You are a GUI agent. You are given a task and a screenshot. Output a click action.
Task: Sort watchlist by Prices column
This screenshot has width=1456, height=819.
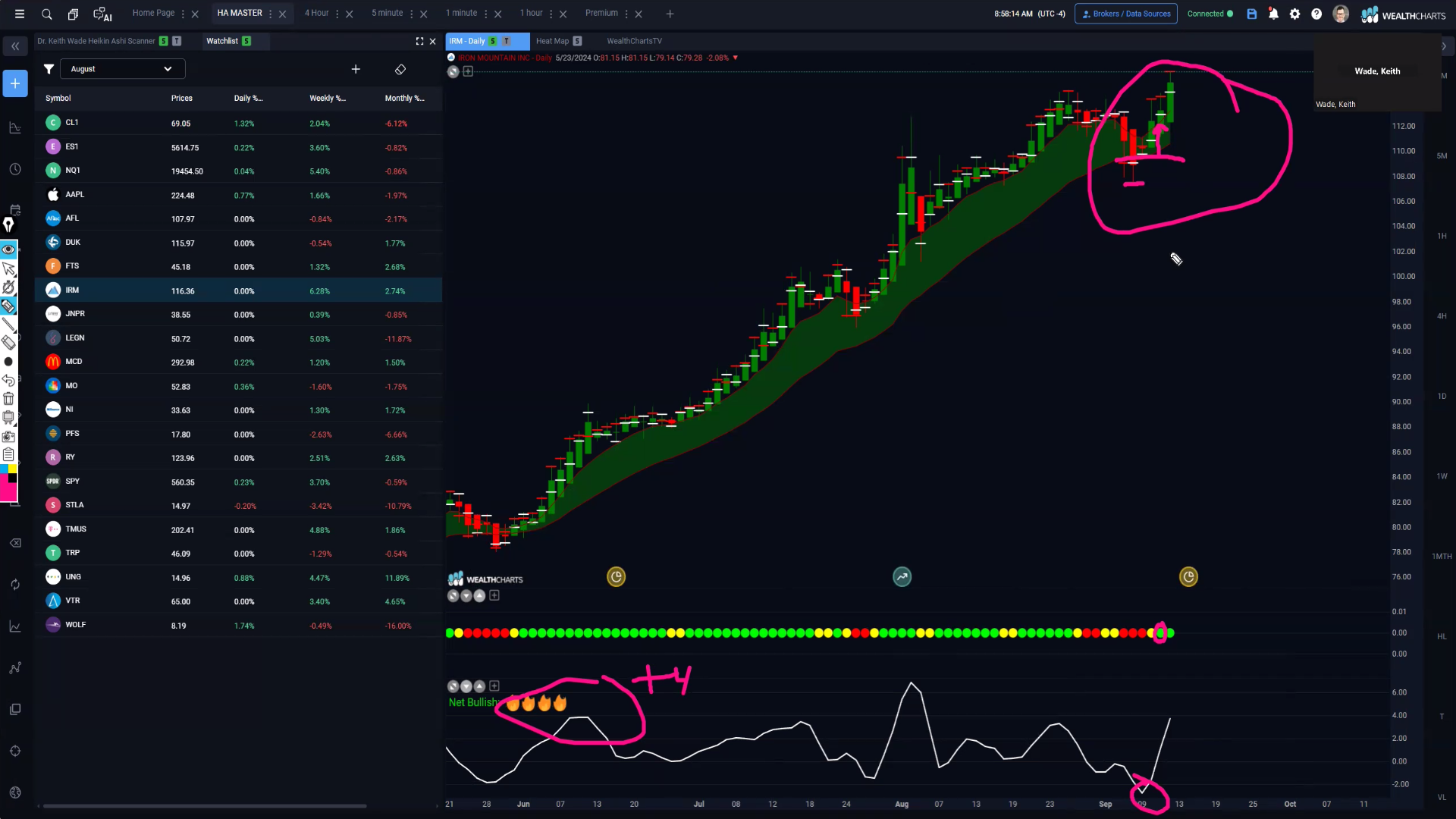(182, 98)
